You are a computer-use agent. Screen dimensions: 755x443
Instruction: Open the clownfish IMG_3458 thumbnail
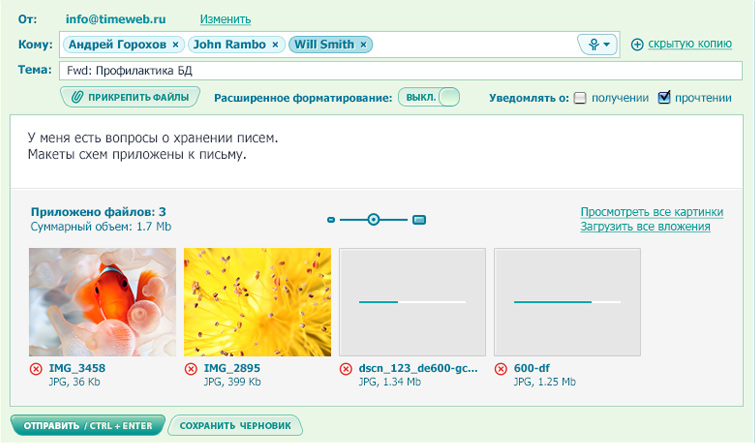tap(102, 302)
